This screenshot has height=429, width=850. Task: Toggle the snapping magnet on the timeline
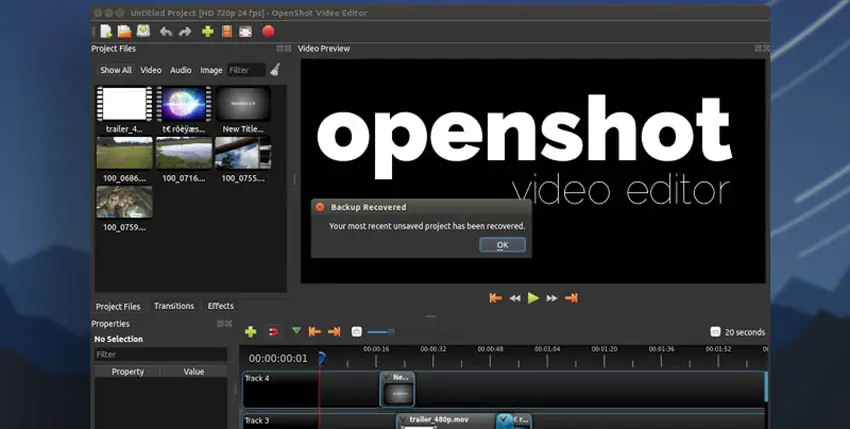pos(274,331)
